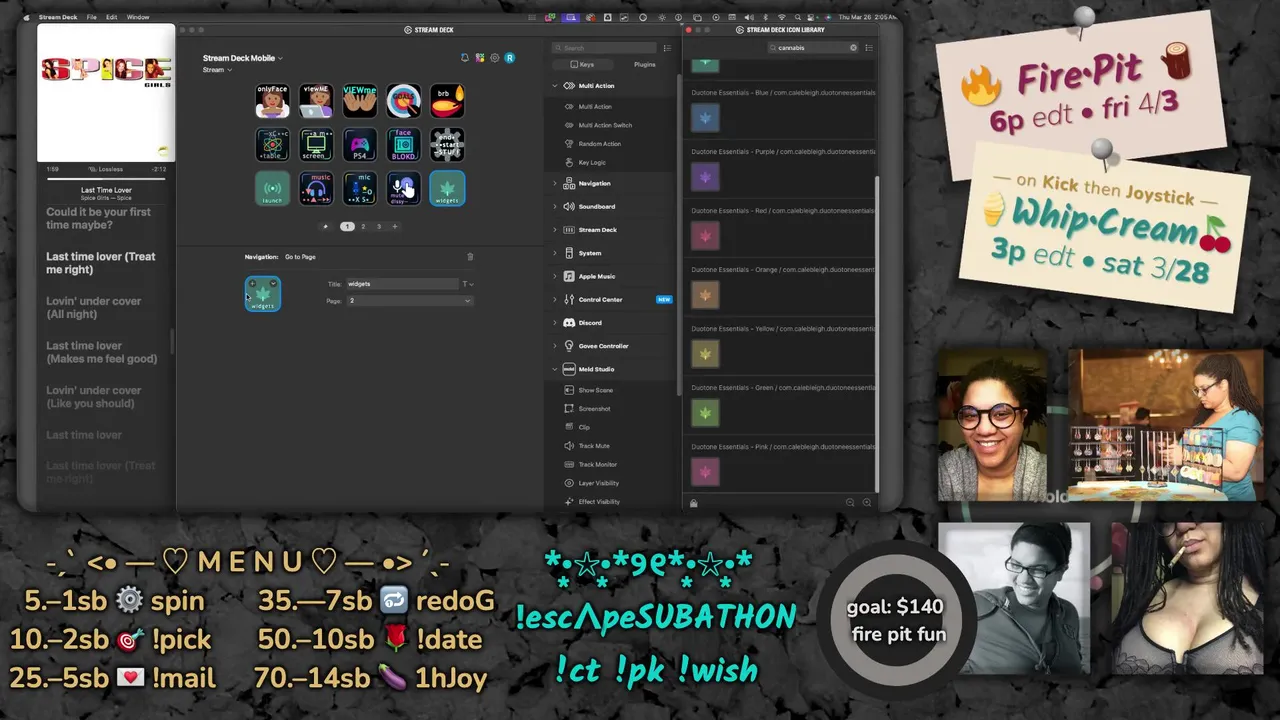Image resolution: width=1280 pixels, height=720 pixels.
Task: Choose the Duotone Essentials Blue leaf icon
Action: click(x=705, y=118)
